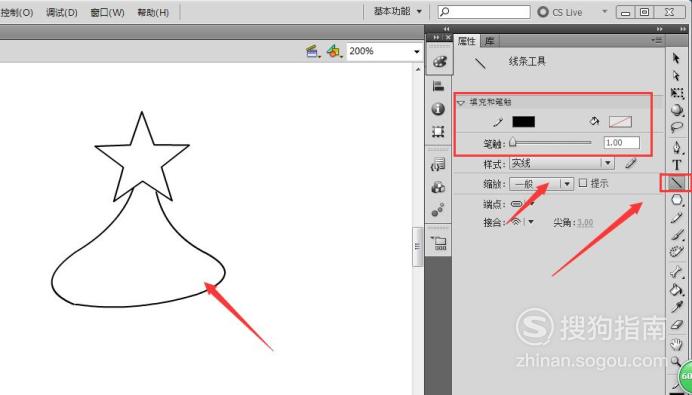Viewport: 692px width, 395px height.
Task: Click the 笔触 stroke width slider
Action: [550, 143]
